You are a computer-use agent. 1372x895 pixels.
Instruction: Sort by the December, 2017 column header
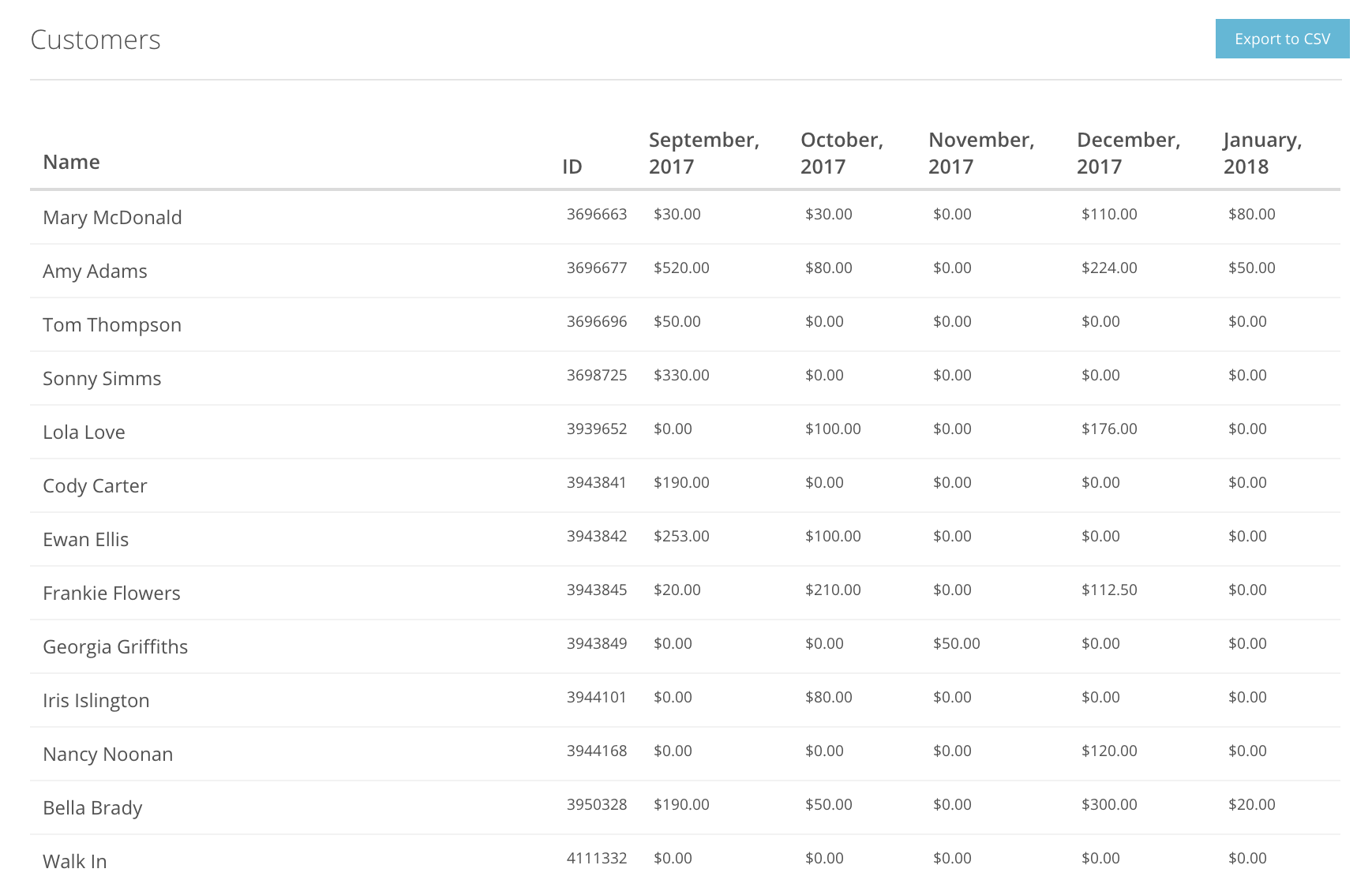(1128, 152)
